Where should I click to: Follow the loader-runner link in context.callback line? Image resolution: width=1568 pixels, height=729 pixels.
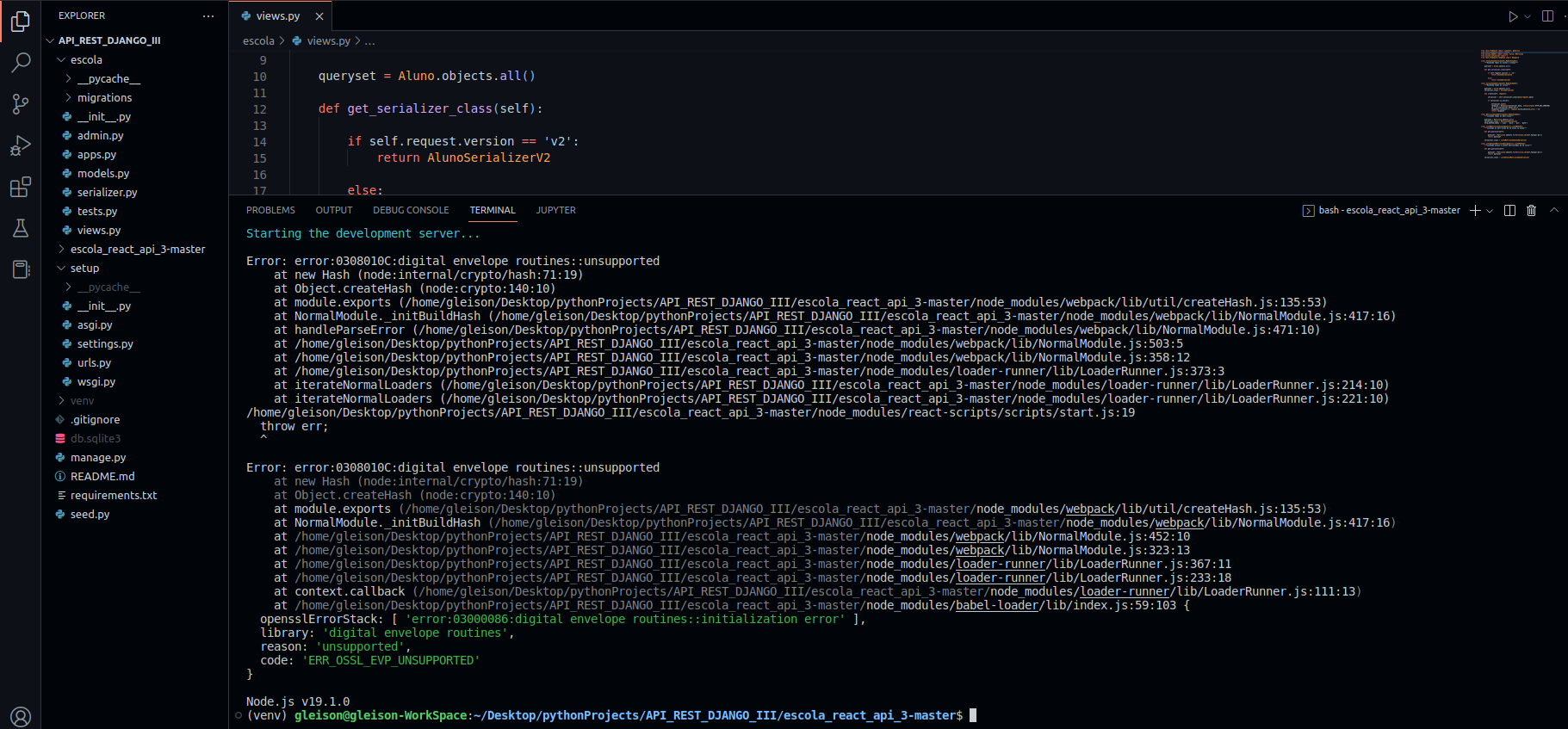click(1125, 591)
